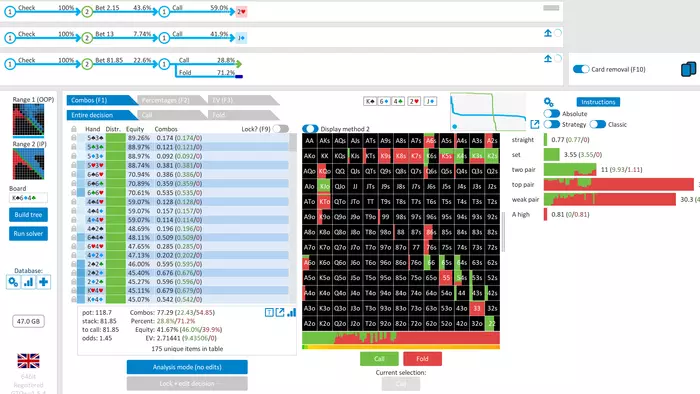Screen dimensions: 700x394
Task: Open the database settings gears icon
Action: (13, 282)
